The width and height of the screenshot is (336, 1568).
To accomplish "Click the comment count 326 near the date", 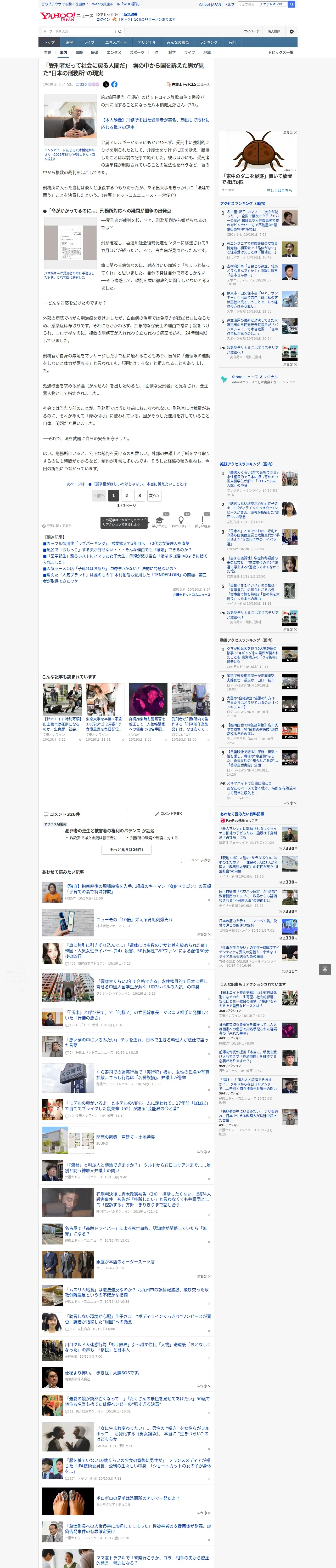I will click(x=82, y=85).
